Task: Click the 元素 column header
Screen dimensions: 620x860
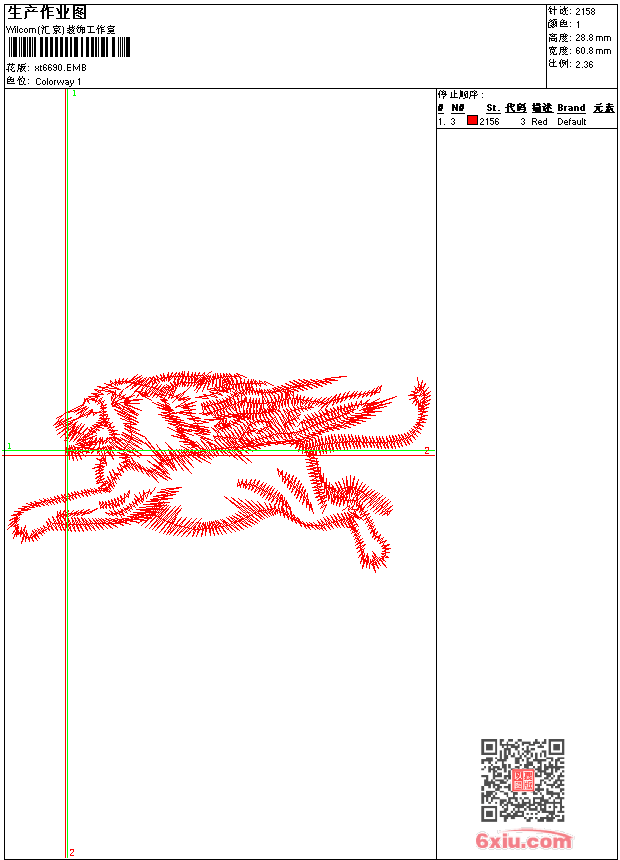Action: [x=604, y=108]
